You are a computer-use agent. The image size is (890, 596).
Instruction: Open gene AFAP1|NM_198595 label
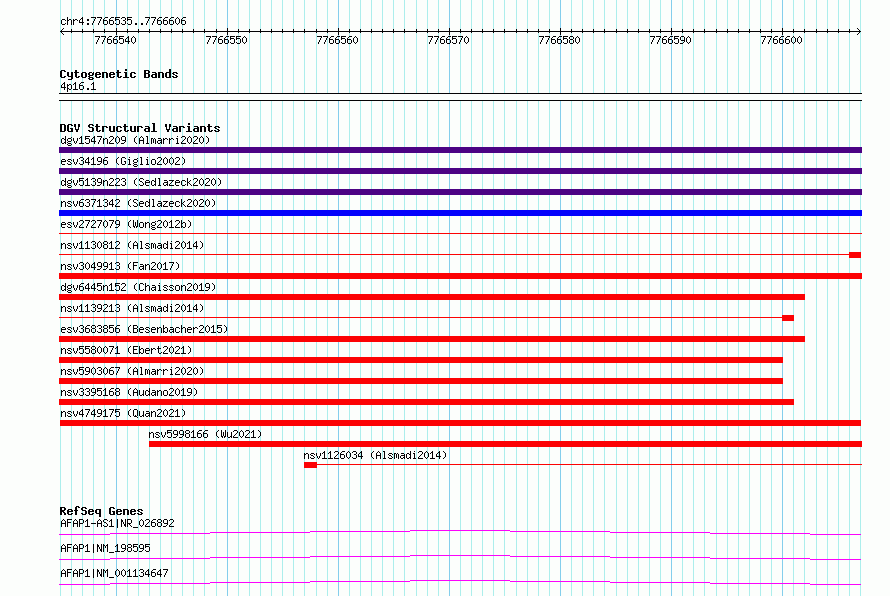105,548
